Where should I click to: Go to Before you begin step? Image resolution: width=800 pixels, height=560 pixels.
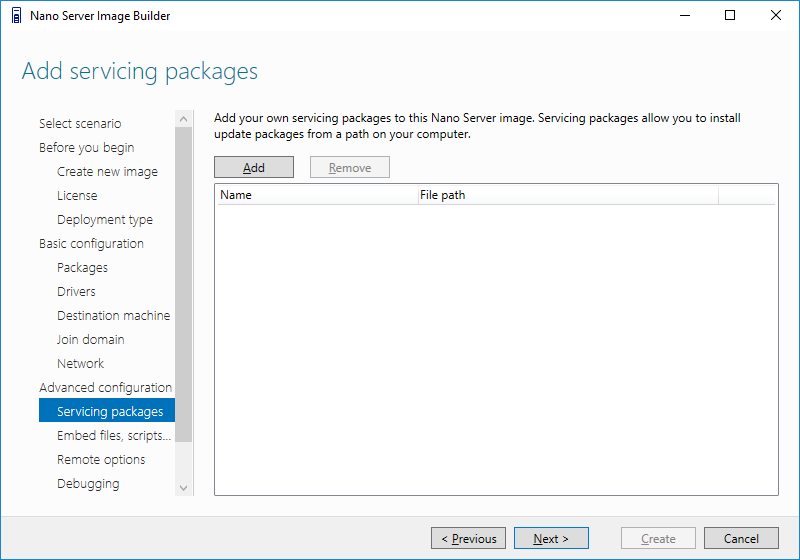coord(87,147)
